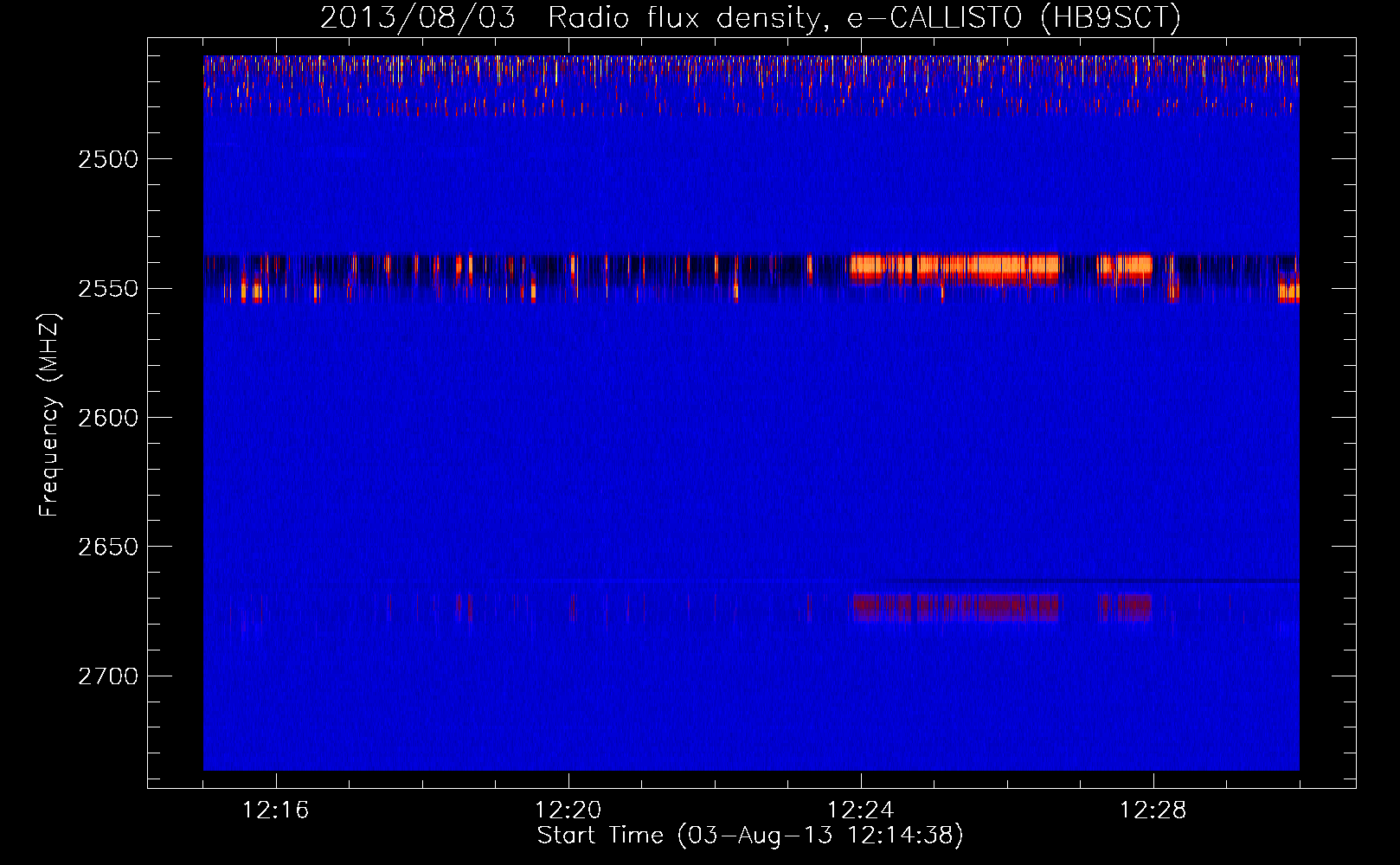The width and height of the screenshot is (1400, 865).
Task: Click the dark red band near 2675 MHz
Action: coord(955,607)
